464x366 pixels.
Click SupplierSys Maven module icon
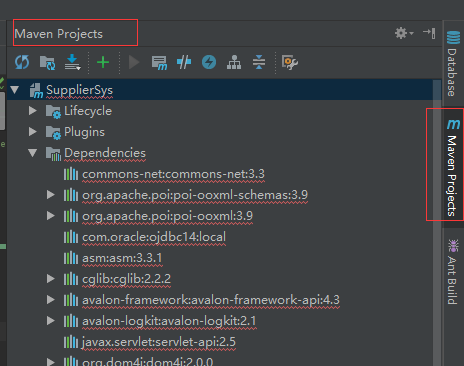pos(36,91)
